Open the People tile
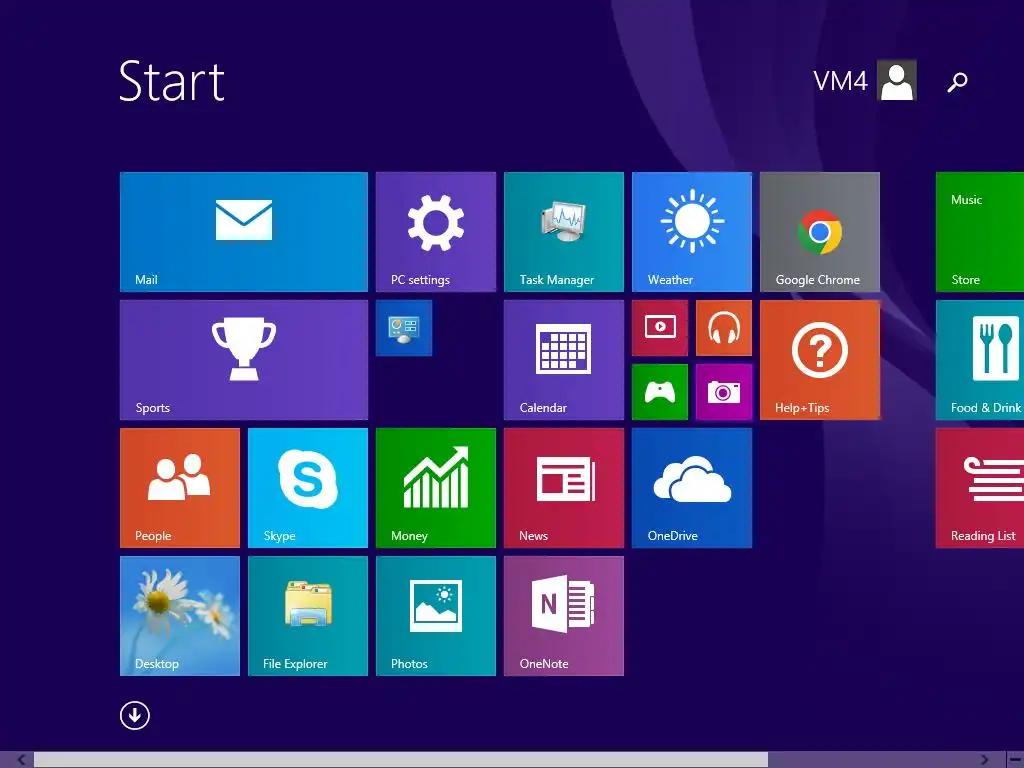This screenshot has width=1024, height=768. (x=180, y=488)
